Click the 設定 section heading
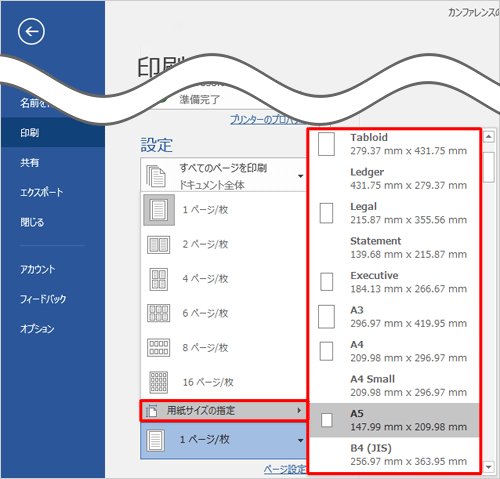The height and width of the screenshot is (479, 500). click(x=156, y=145)
